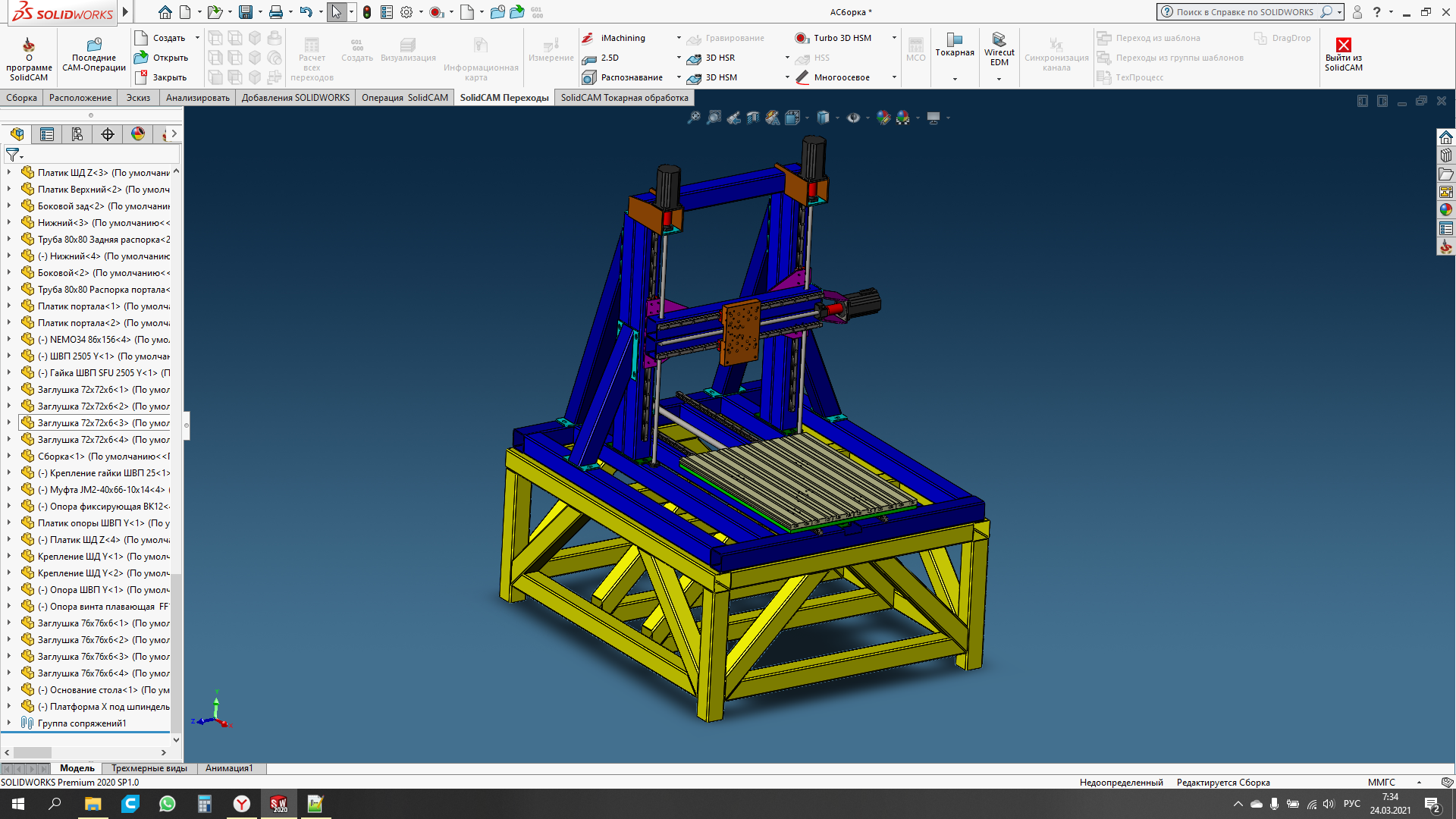Toggle Hide/Show Items eye icon

coord(853,118)
